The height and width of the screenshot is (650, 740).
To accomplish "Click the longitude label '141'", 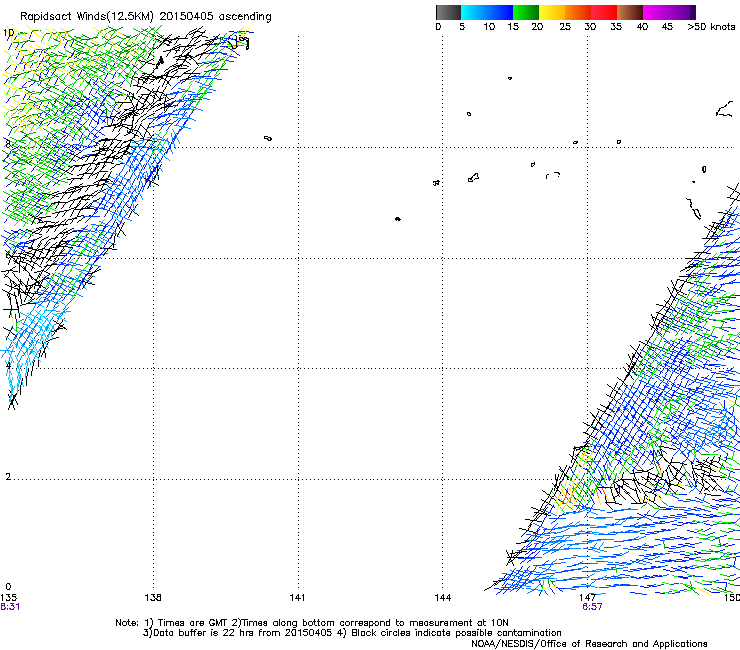I will pyautogui.click(x=297, y=598).
